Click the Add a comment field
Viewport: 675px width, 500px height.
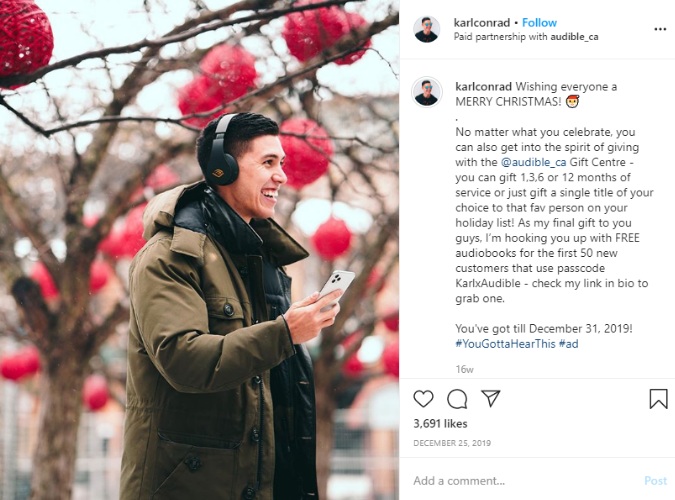[x=525, y=481]
